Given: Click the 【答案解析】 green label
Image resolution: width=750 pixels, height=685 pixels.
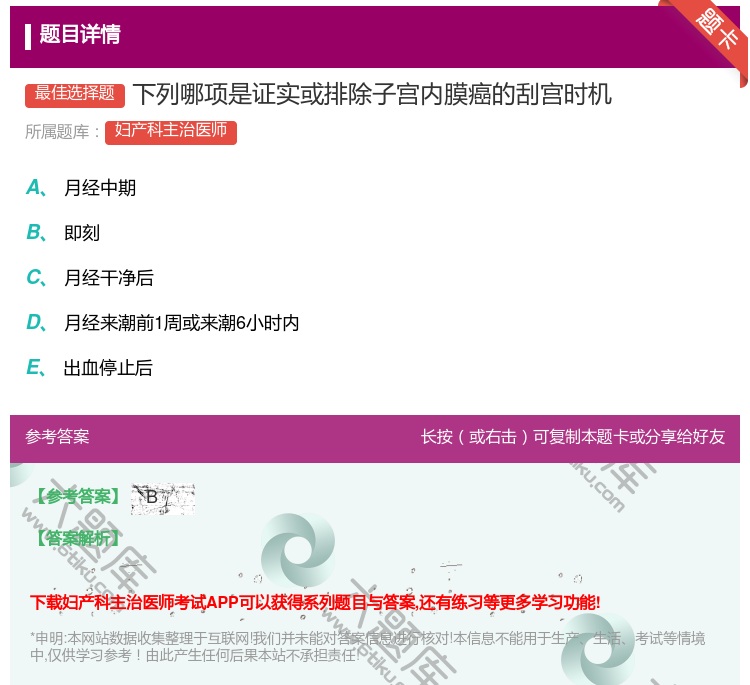Looking at the screenshot, I should tap(78, 538).
